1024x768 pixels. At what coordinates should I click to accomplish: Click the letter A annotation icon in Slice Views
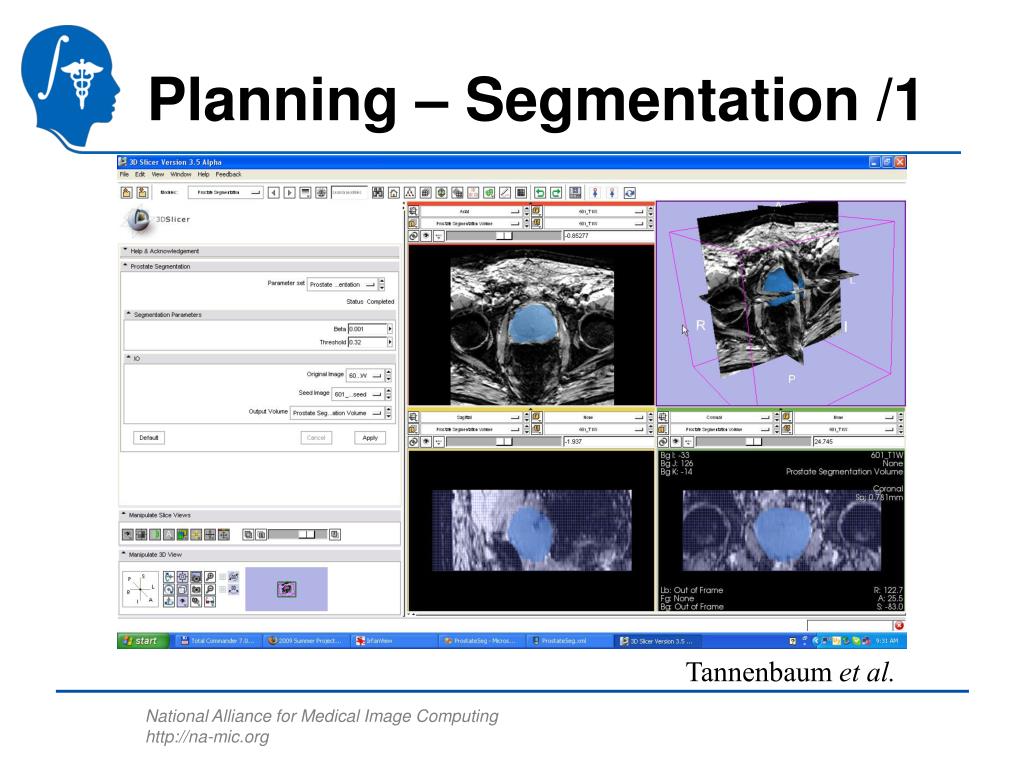point(168,534)
